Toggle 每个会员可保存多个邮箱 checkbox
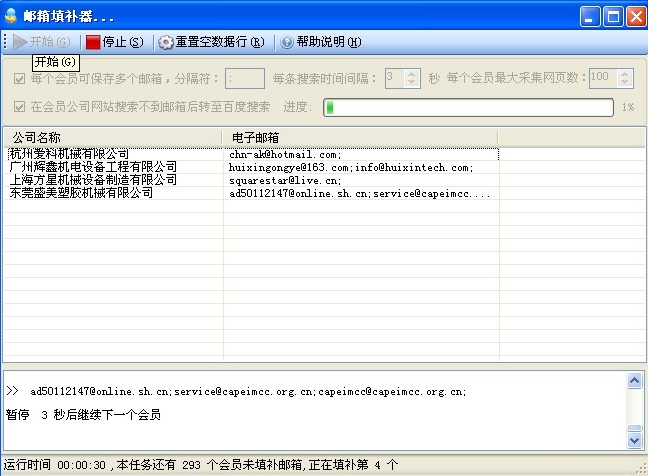This screenshot has height=476, width=648. (x=19, y=79)
